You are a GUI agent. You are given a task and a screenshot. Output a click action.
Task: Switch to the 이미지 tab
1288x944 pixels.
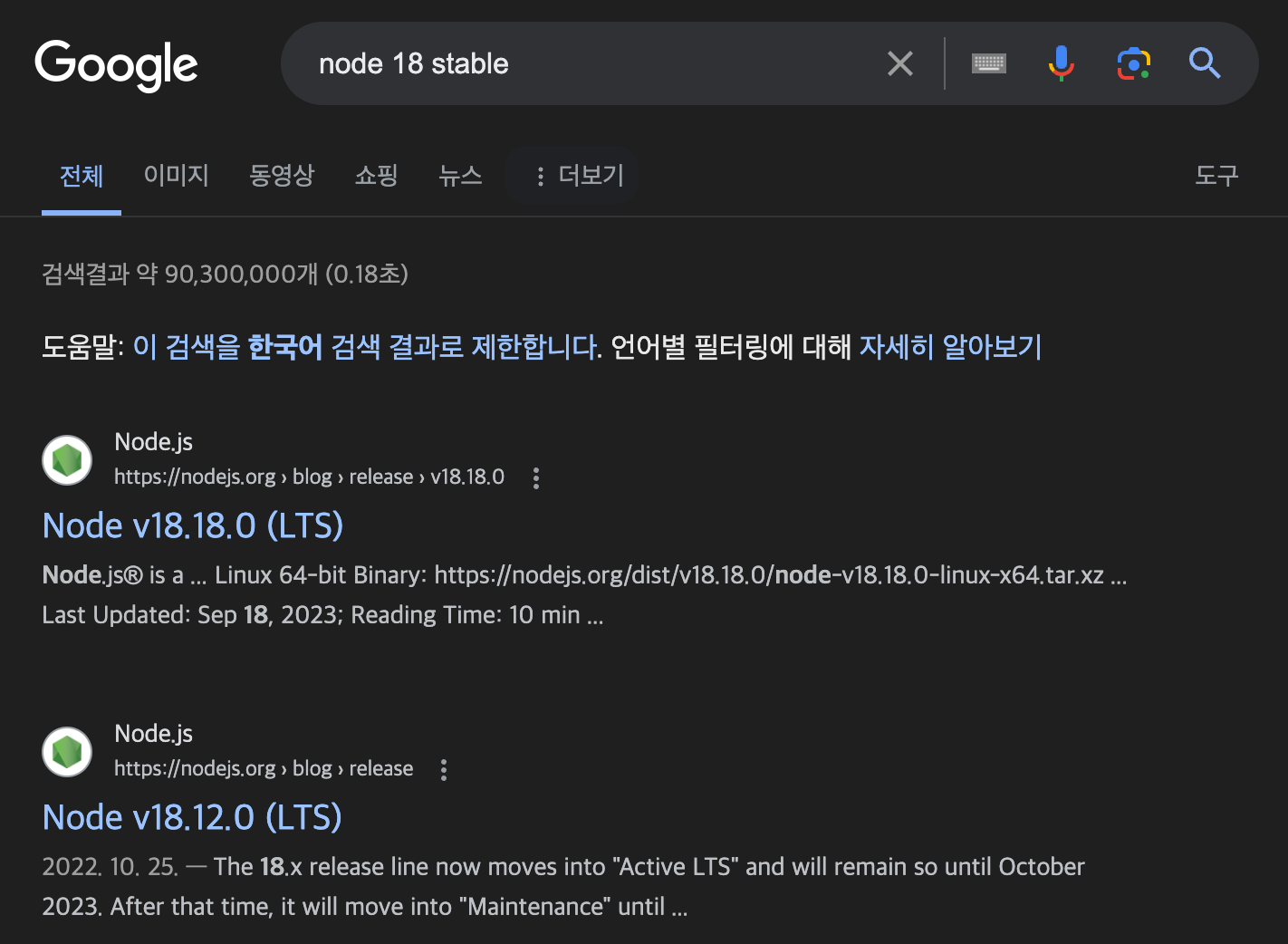point(177,175)
